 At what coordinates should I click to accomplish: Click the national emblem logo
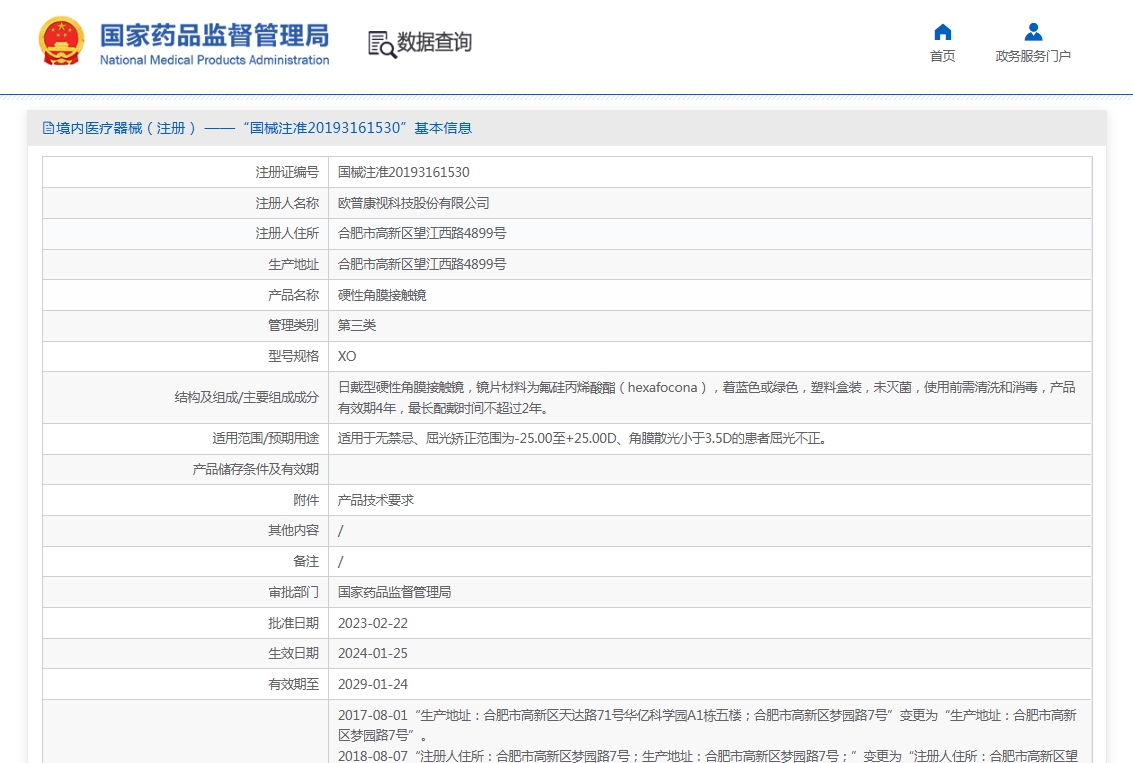pyautogui.click(x=61, y=41)
